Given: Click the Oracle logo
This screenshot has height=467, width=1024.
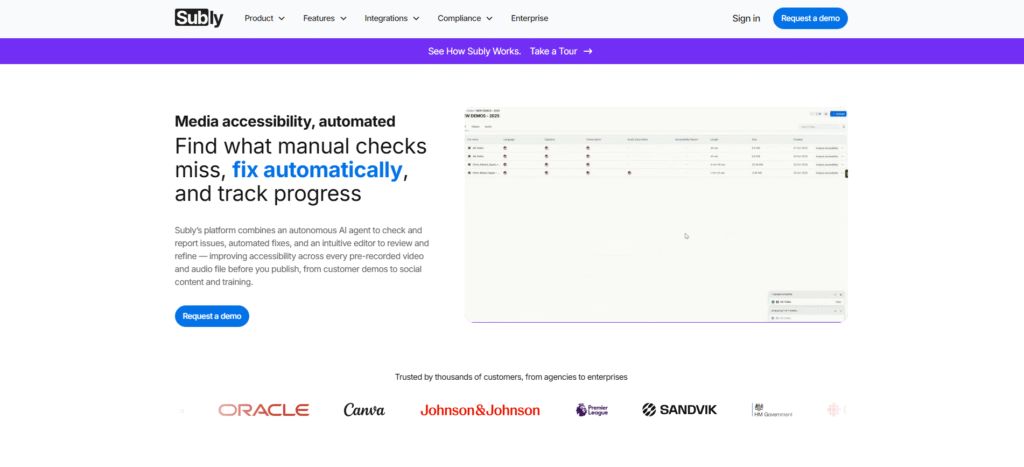Looking at the screenshot, I should 264,410.
